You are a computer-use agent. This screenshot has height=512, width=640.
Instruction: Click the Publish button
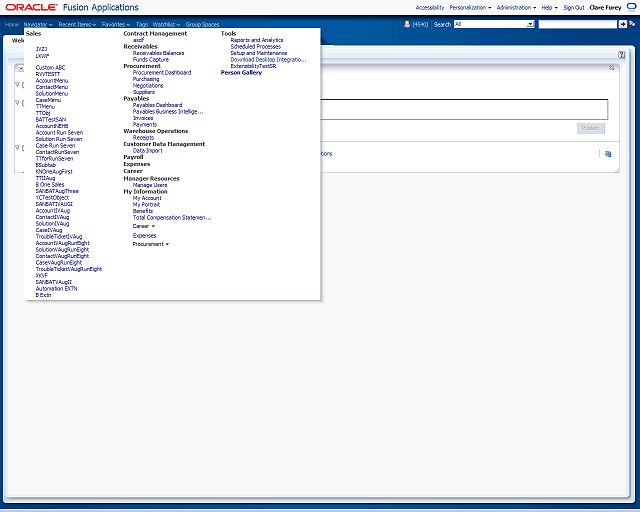[x=591, y=128]
